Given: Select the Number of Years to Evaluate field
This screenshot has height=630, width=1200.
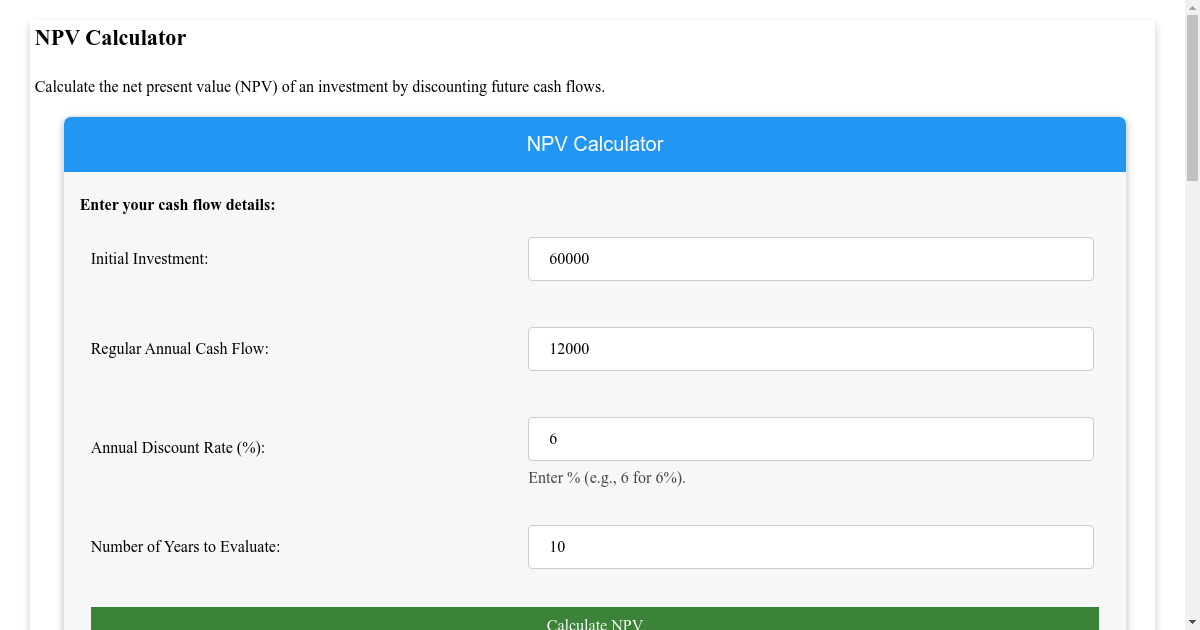Looking at the screenshot, I should pos(810,546).
